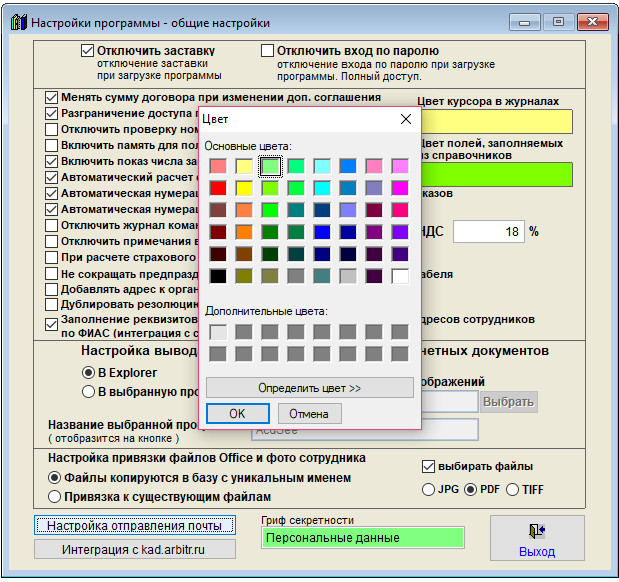Open Интеграция с kad.arbitr.ru settings

tap(135, 549)
